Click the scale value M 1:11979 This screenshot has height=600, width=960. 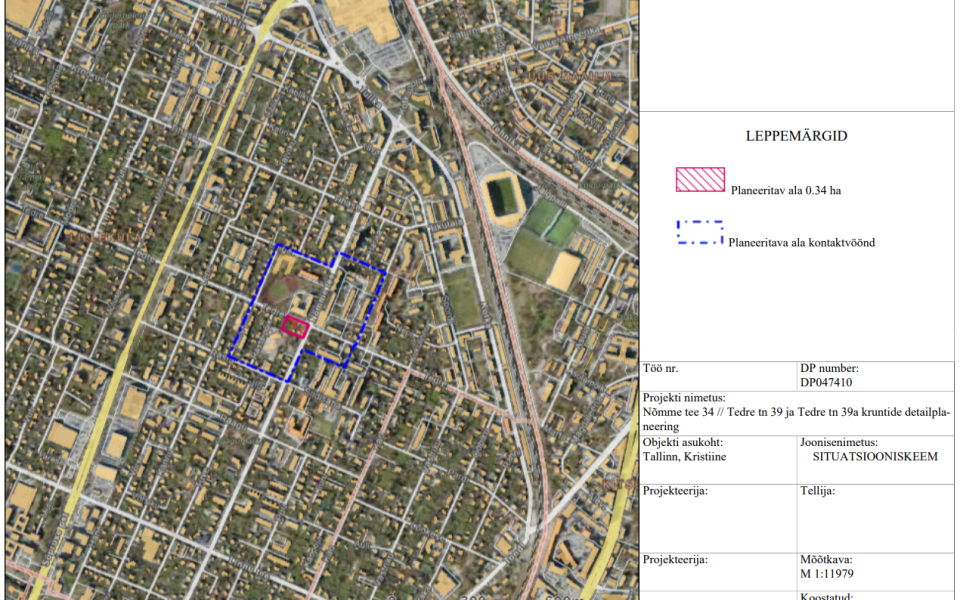click(x=826, y=574)
